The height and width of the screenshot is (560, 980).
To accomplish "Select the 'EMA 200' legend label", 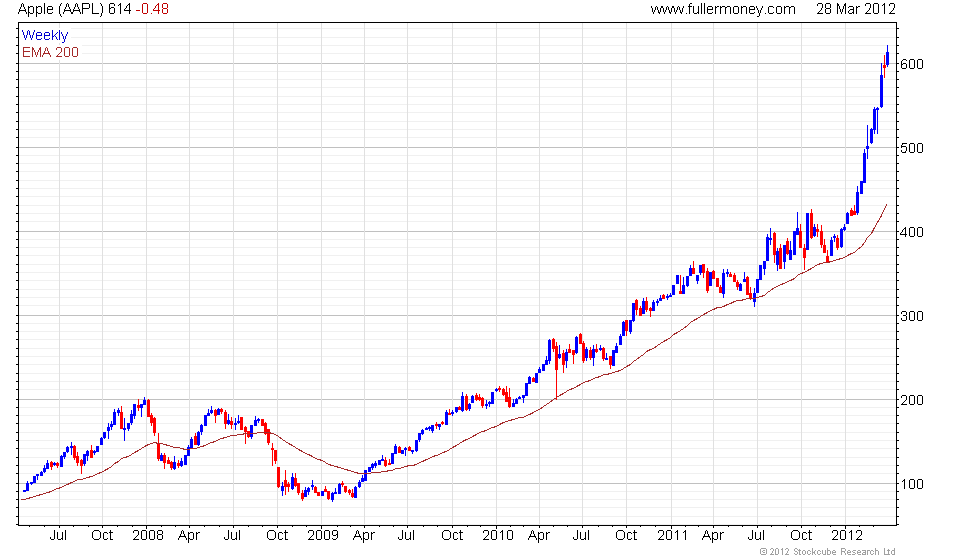I will click(x=50, y=52).
